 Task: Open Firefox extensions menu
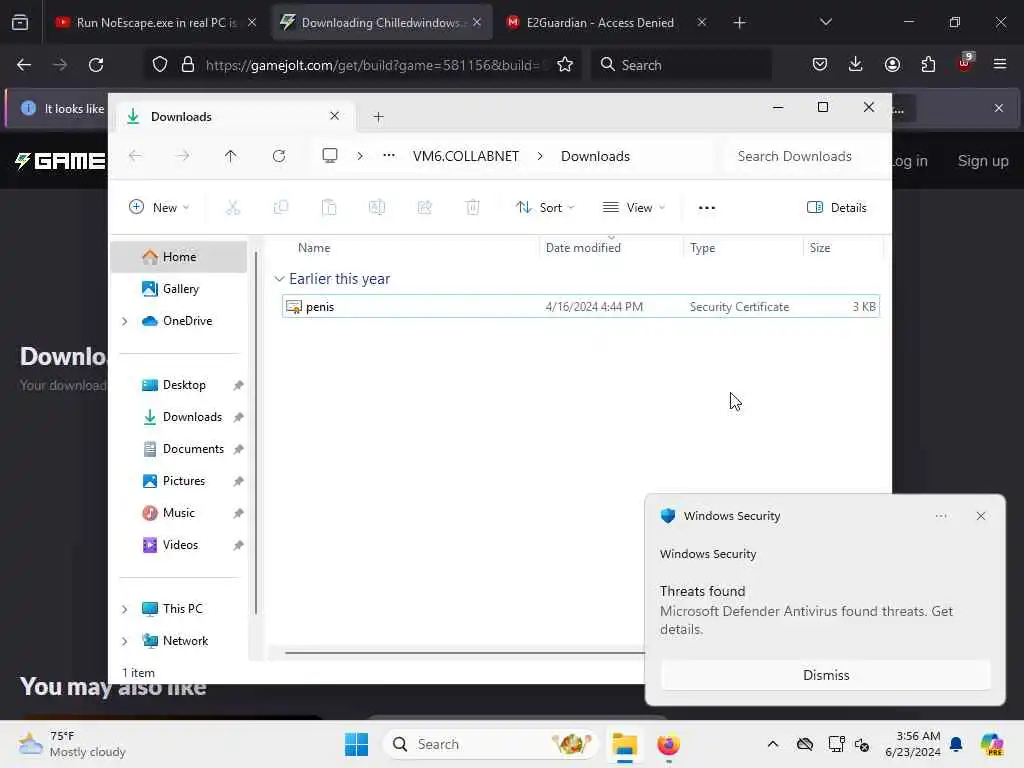928,65
